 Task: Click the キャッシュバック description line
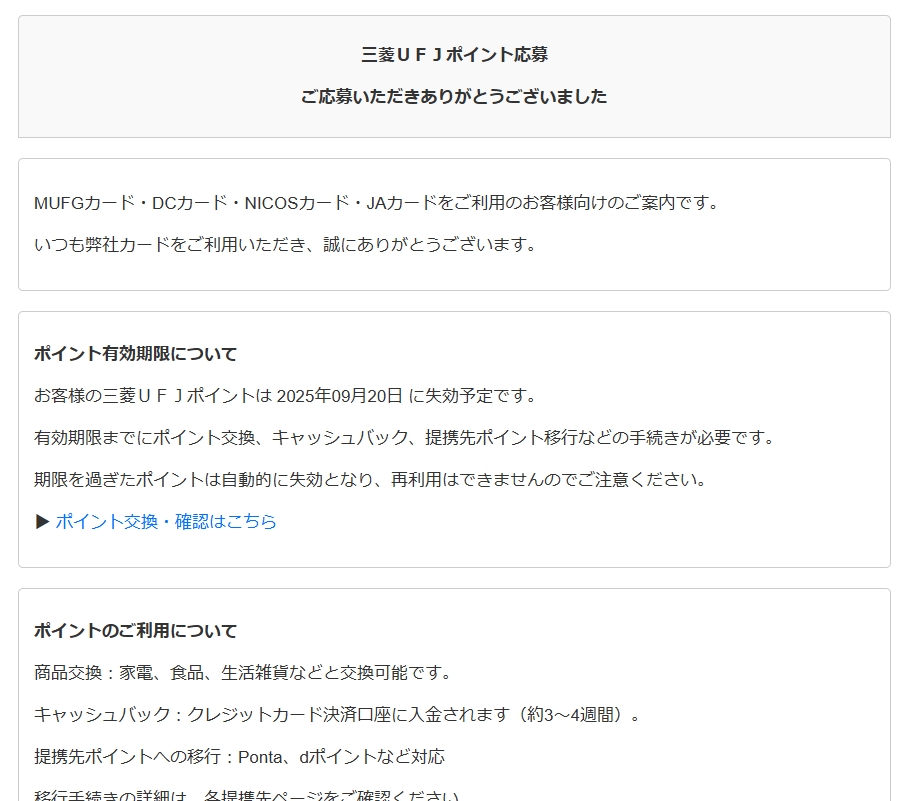pyautogui.click(x=337, y=715)
